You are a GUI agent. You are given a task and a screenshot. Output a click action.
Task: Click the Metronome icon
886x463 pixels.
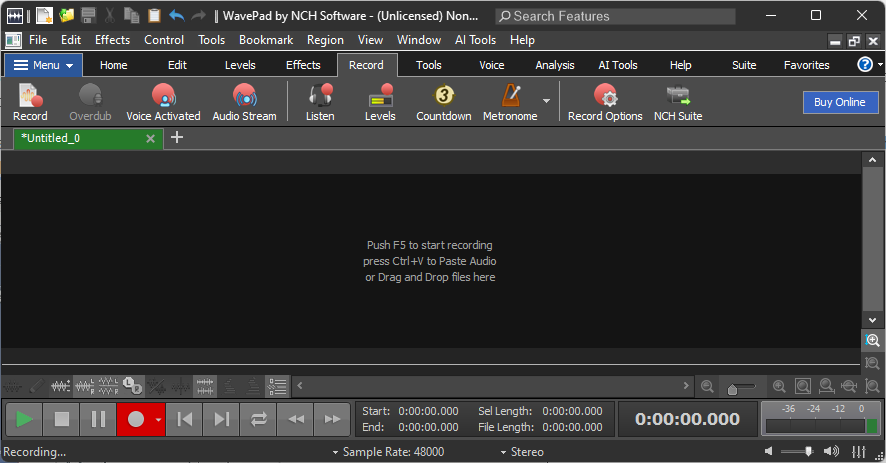point(510,102)
